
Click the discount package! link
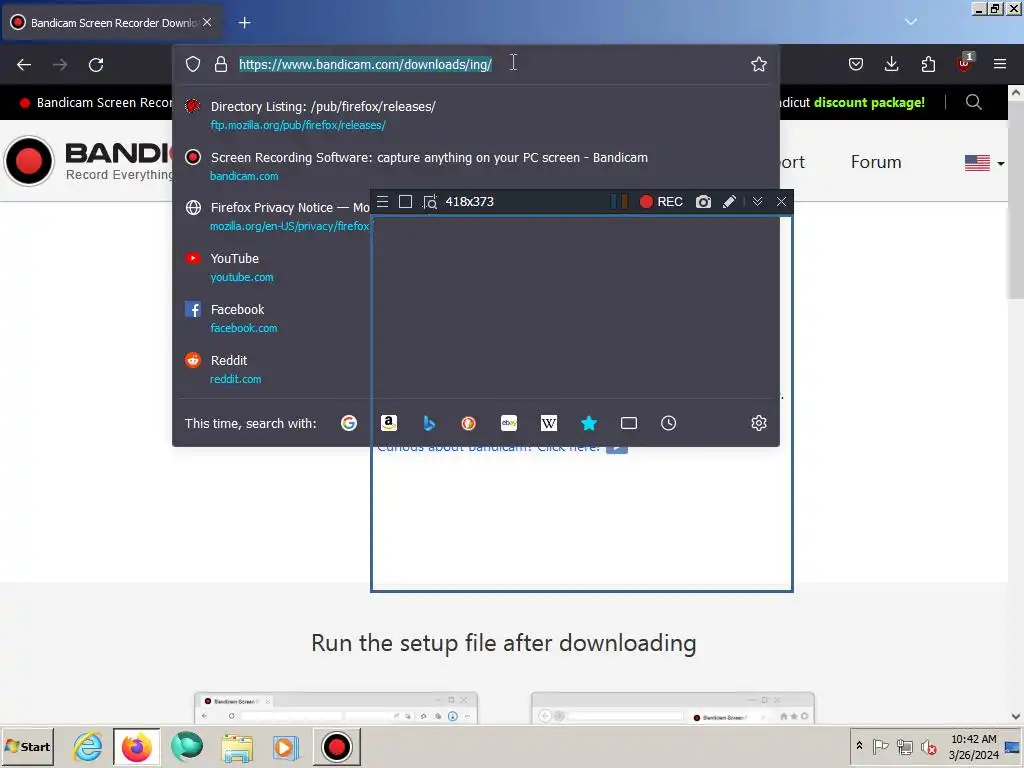[x=869, y=103]
